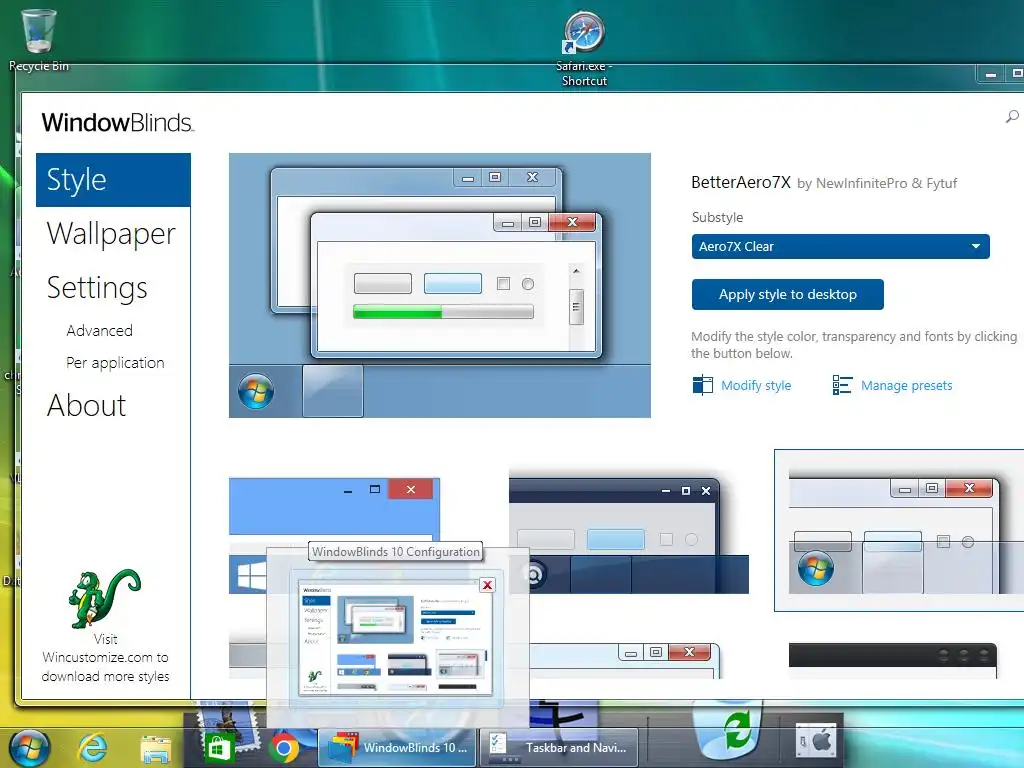Open the About section

pos(86,406)
